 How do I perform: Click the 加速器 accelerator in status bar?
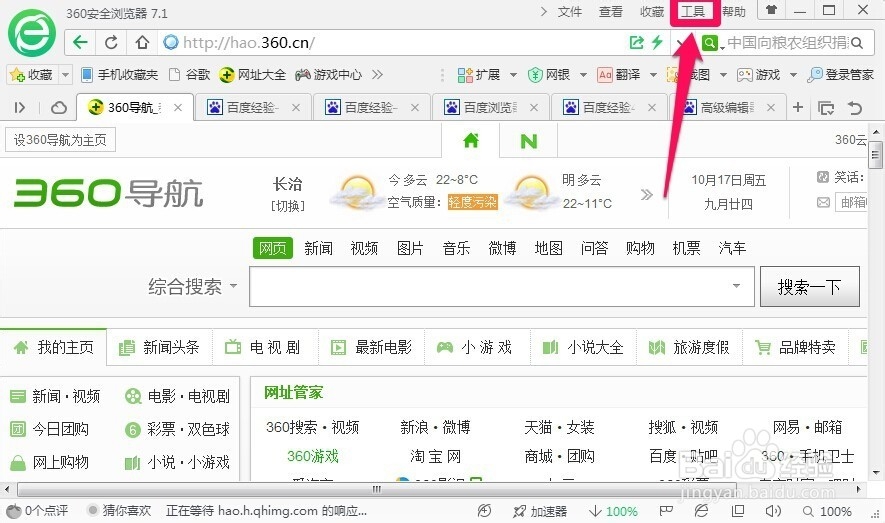[540, 511]
